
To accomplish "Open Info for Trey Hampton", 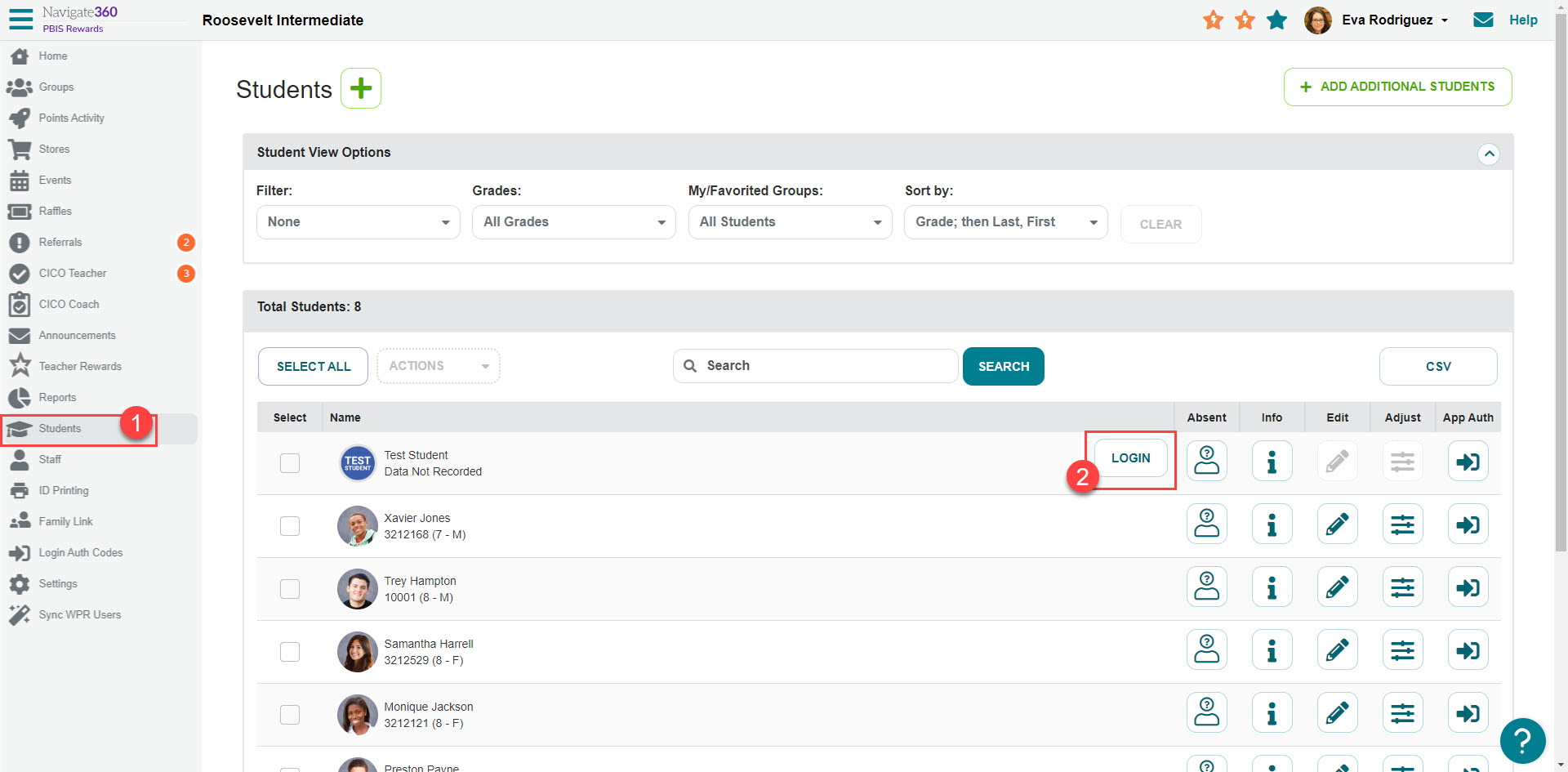I will (1272, 587).
